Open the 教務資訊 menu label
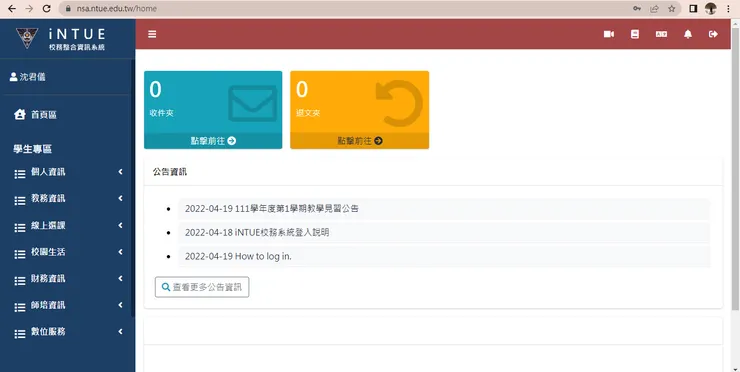The image size is (740, 372). (x=48, y=198)
